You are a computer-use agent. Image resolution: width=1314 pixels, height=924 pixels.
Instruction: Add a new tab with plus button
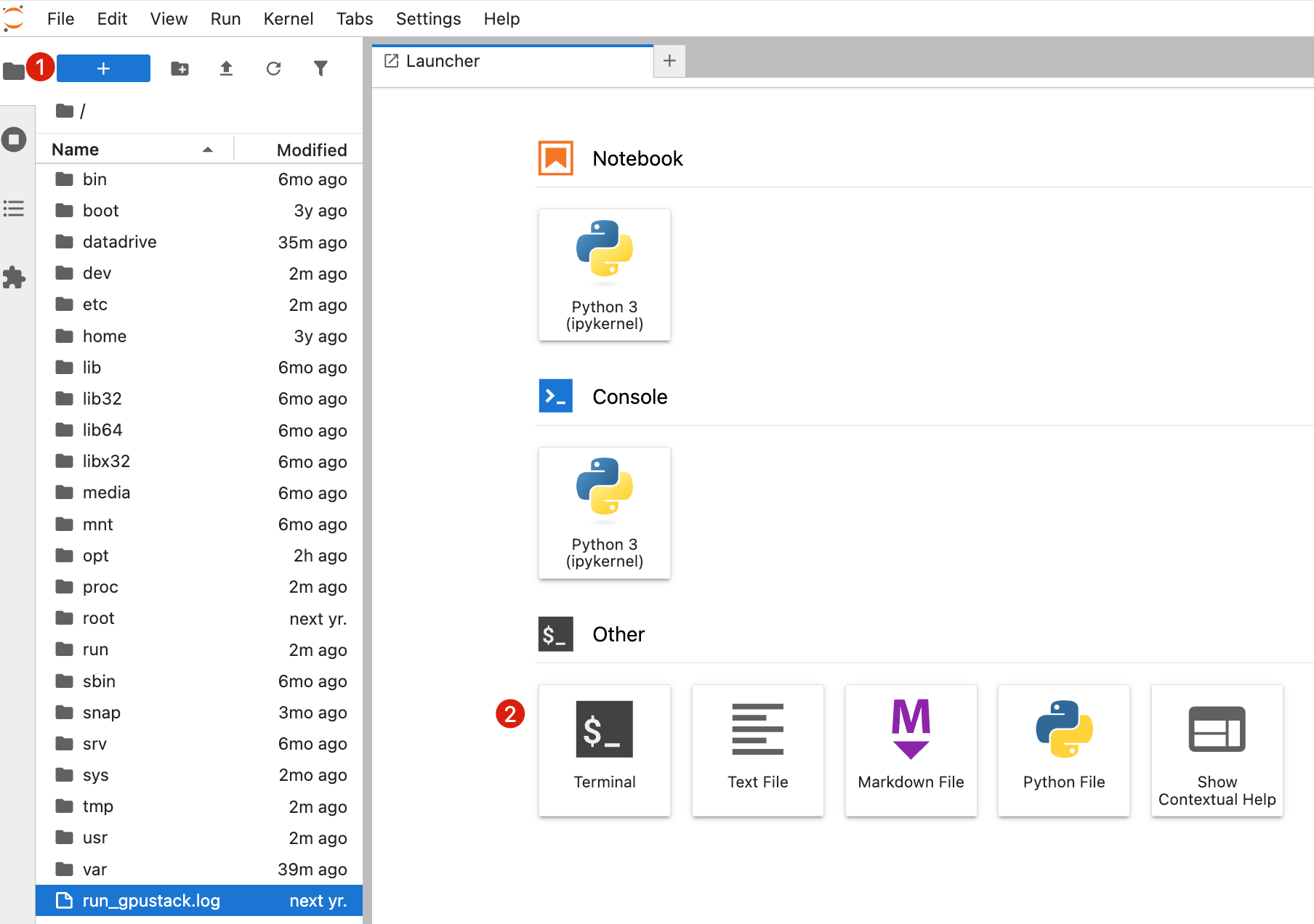(x=669, y=61)
